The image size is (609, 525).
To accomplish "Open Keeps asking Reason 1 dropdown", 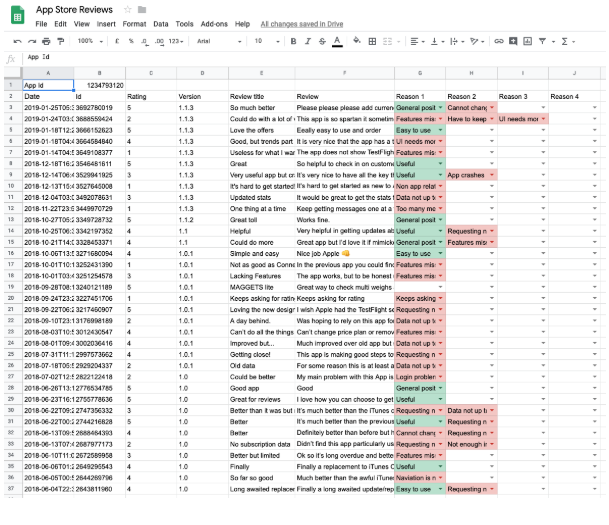I will click(x=440, y=299).
